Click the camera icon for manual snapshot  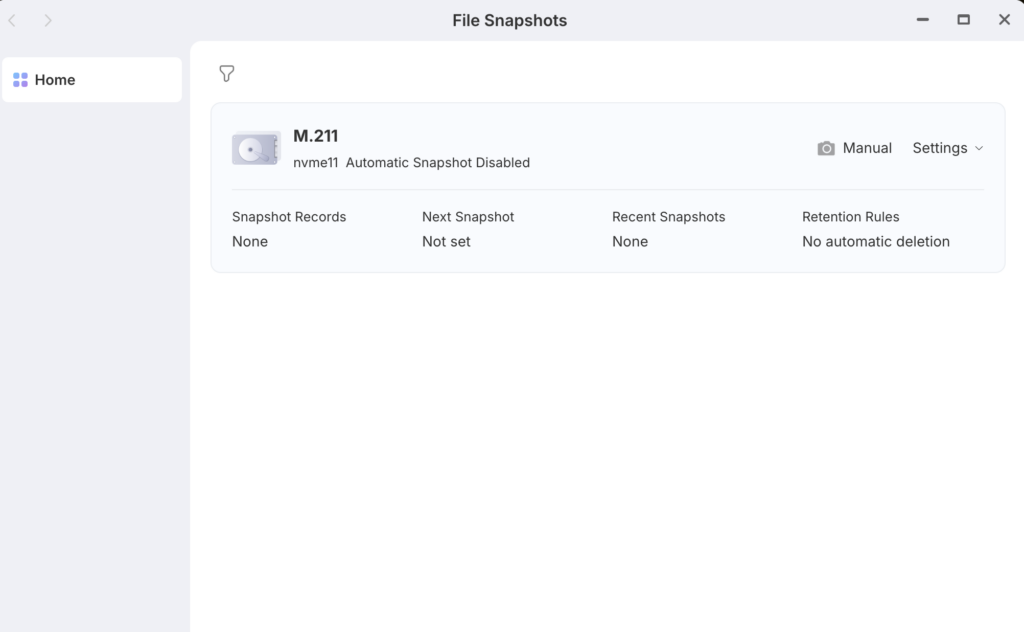826,148
